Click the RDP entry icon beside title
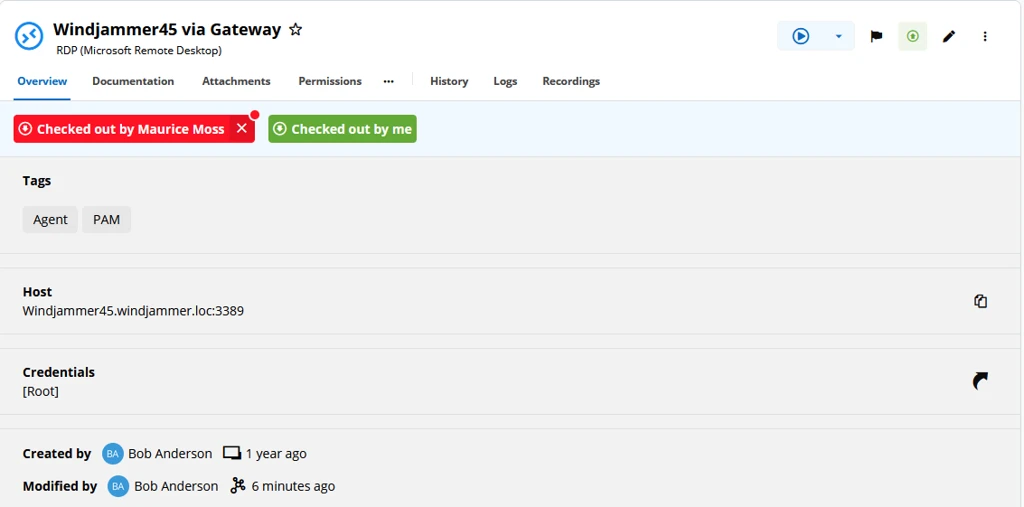Screen dimensions: 1024x507 point(29,36)
